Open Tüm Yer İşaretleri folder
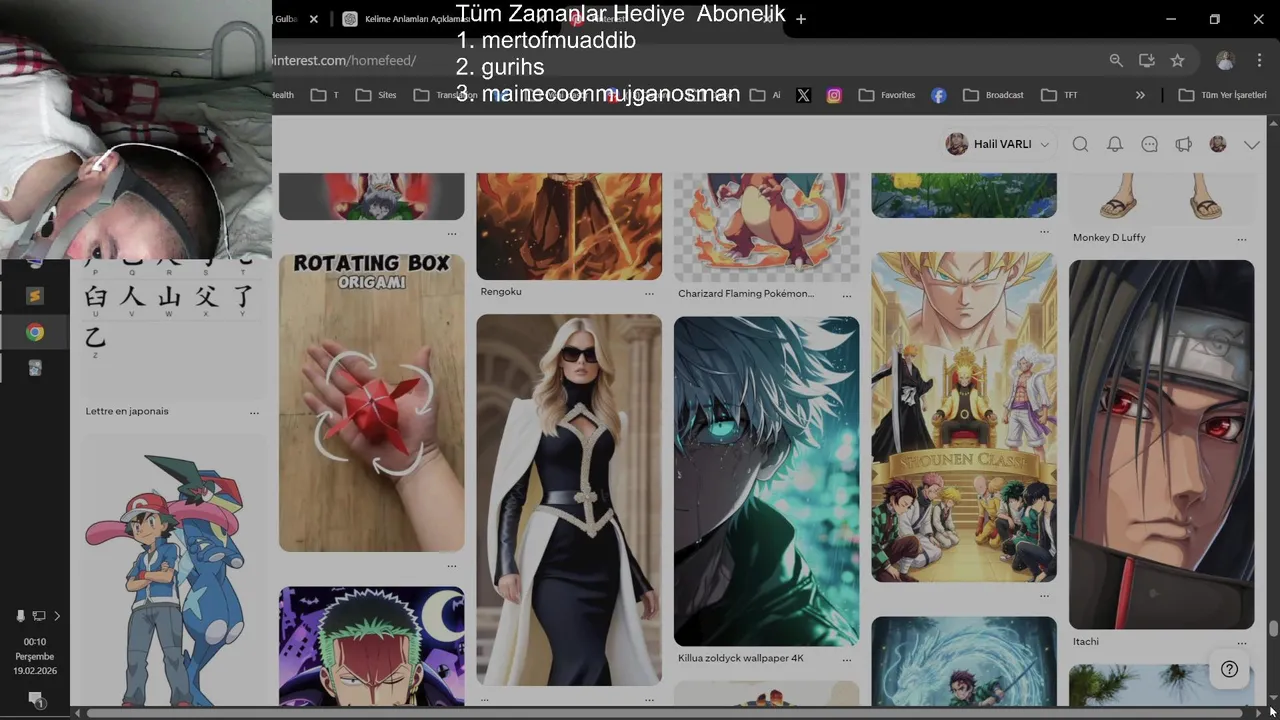 pos(1223,95)
